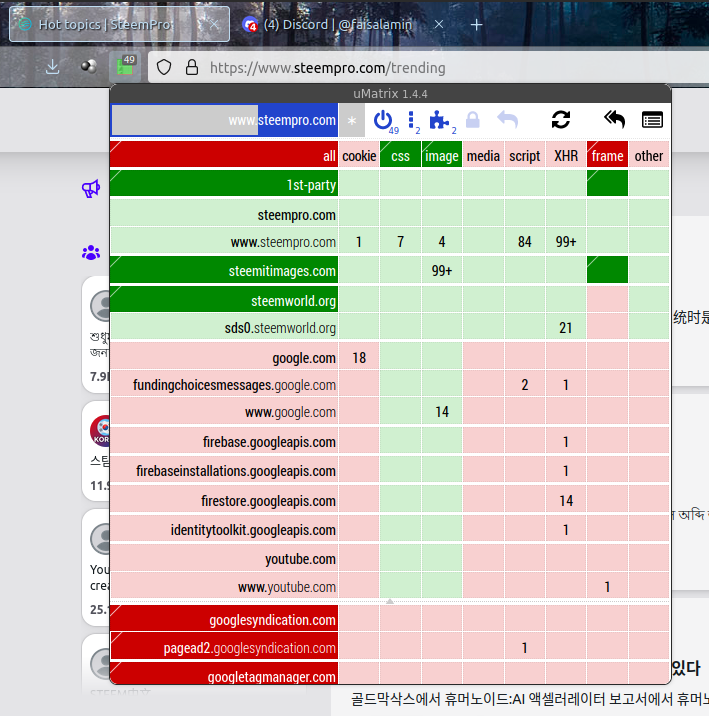Open a new browser tab
The image size is (709, 716).
pos(476,25)
